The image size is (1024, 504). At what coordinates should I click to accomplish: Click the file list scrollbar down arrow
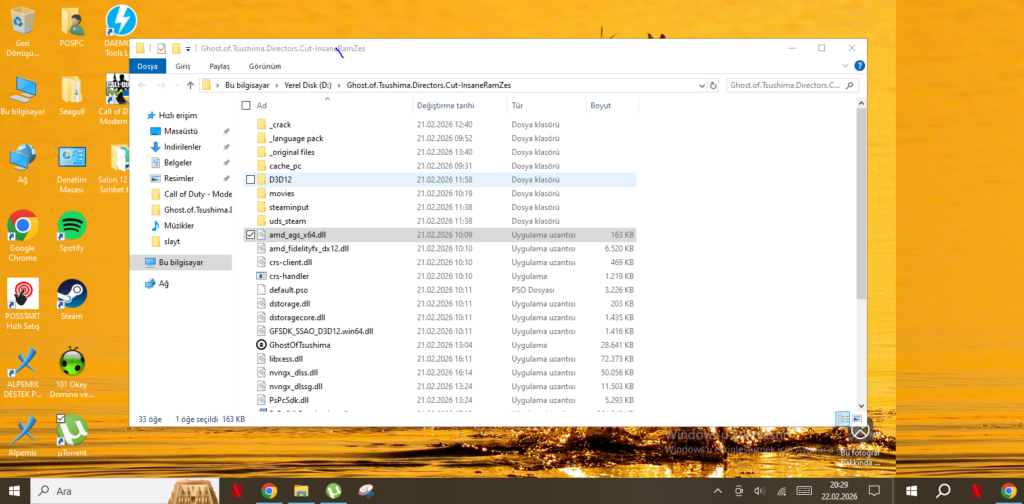pyautogui.click(x=861, y=405)
